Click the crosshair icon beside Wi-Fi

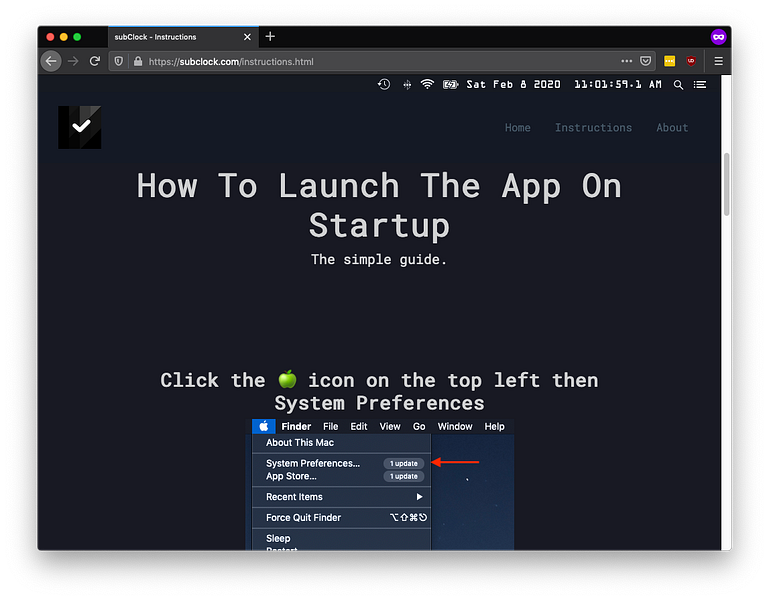pos(407,84)
